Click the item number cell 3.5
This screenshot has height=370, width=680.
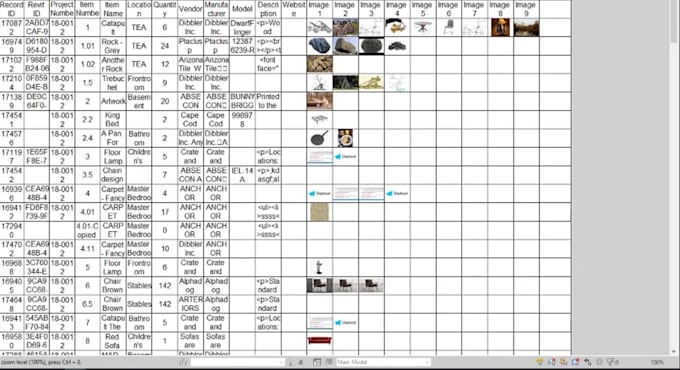click(x=87, y=175)
